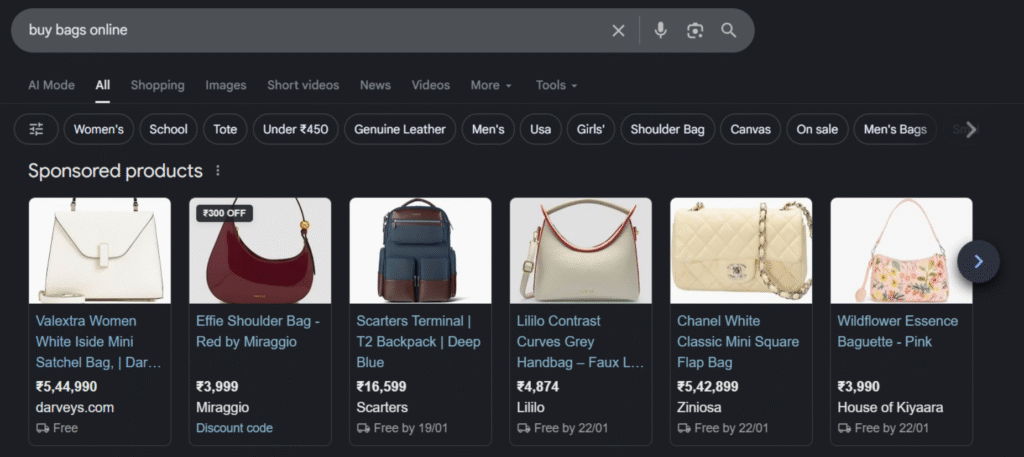Image resolution: width=1024 pixels, height=457 pixels.
Task: Open the Videos tab
Action: [x=430, y=86]
